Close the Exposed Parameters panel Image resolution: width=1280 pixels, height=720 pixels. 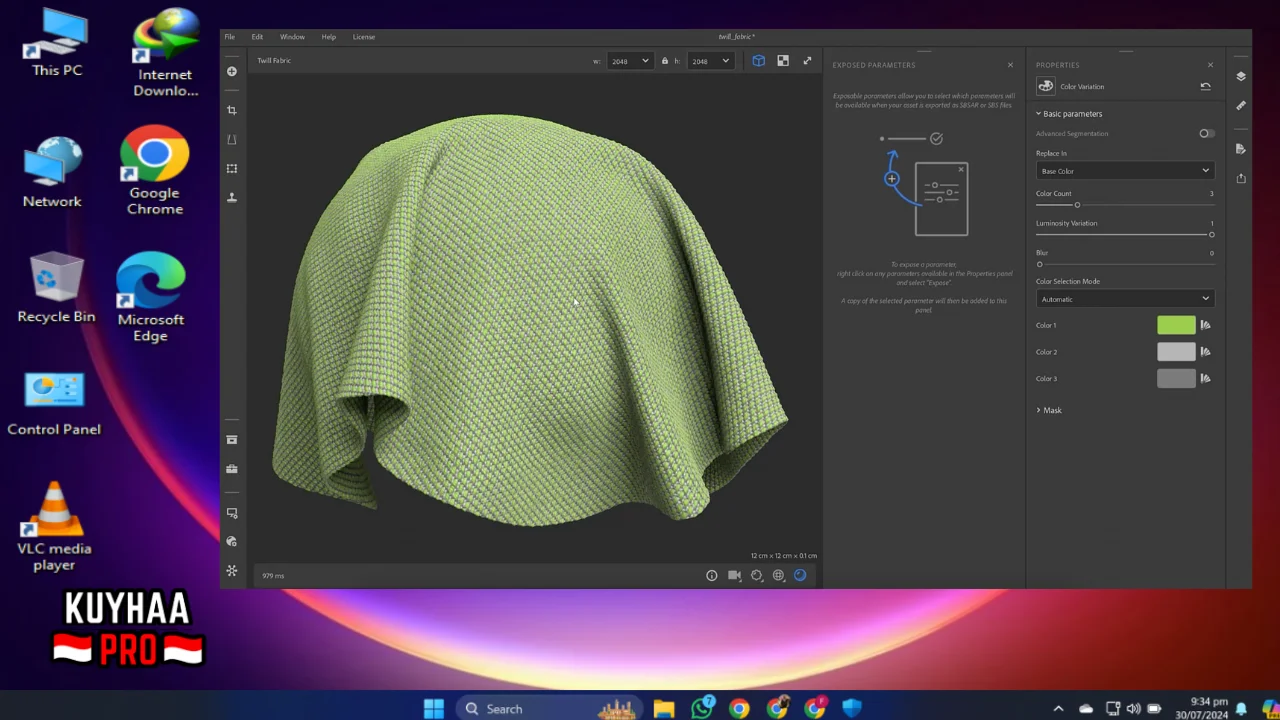(x=1010, y=65)
